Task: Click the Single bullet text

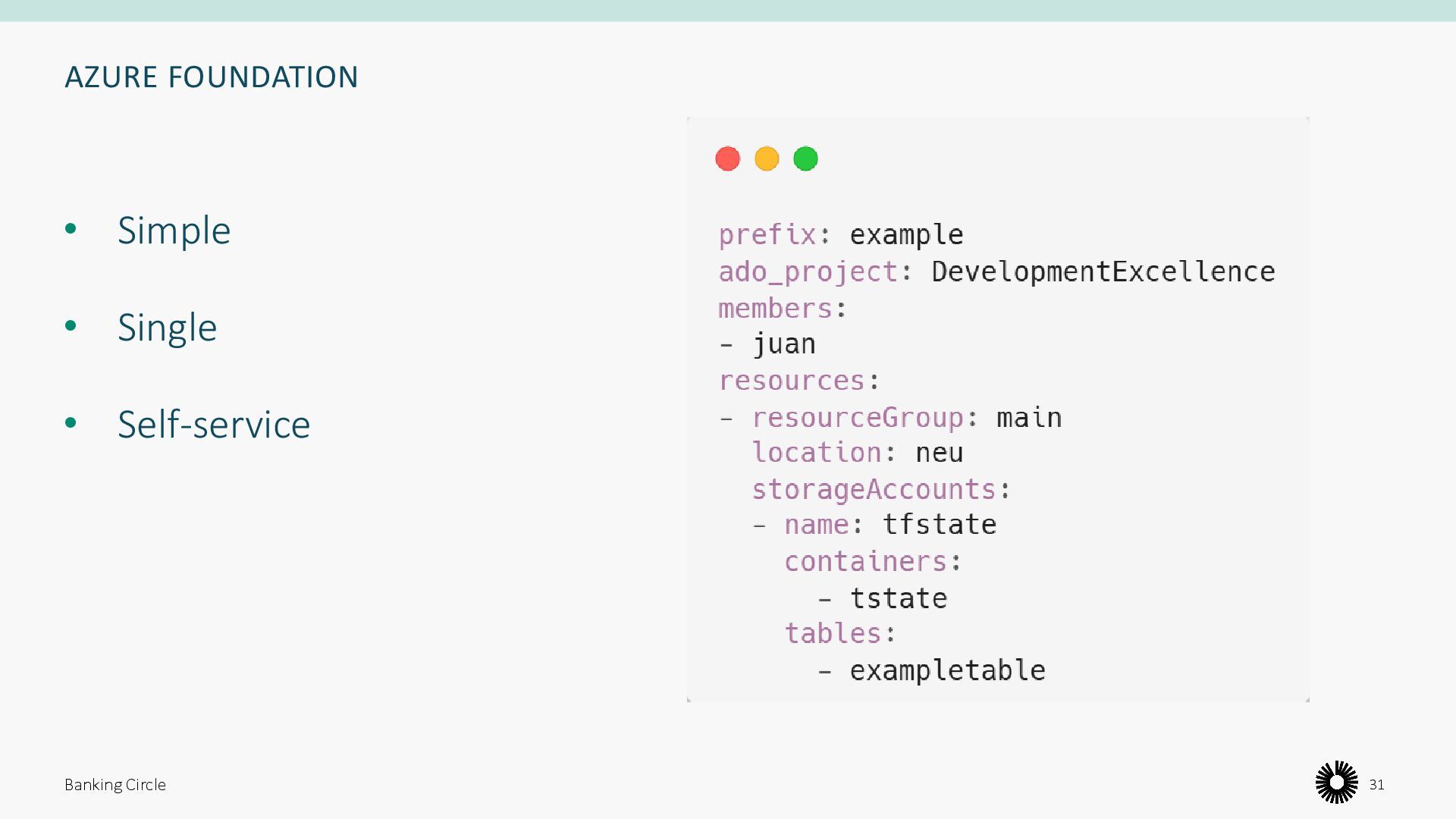Action: click(x=167, y=328)
